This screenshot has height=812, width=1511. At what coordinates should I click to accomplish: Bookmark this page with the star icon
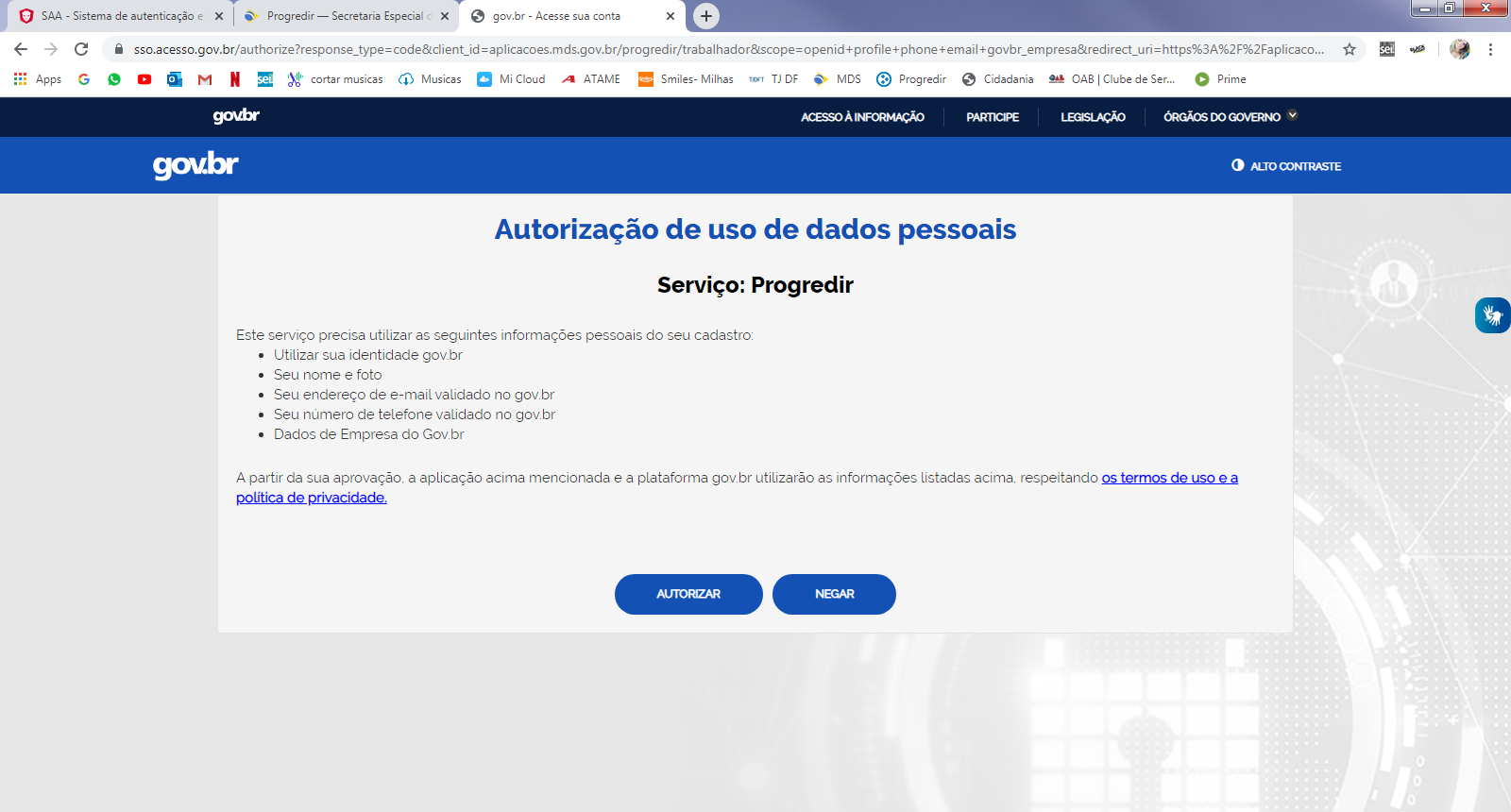tap(1350, 49)
